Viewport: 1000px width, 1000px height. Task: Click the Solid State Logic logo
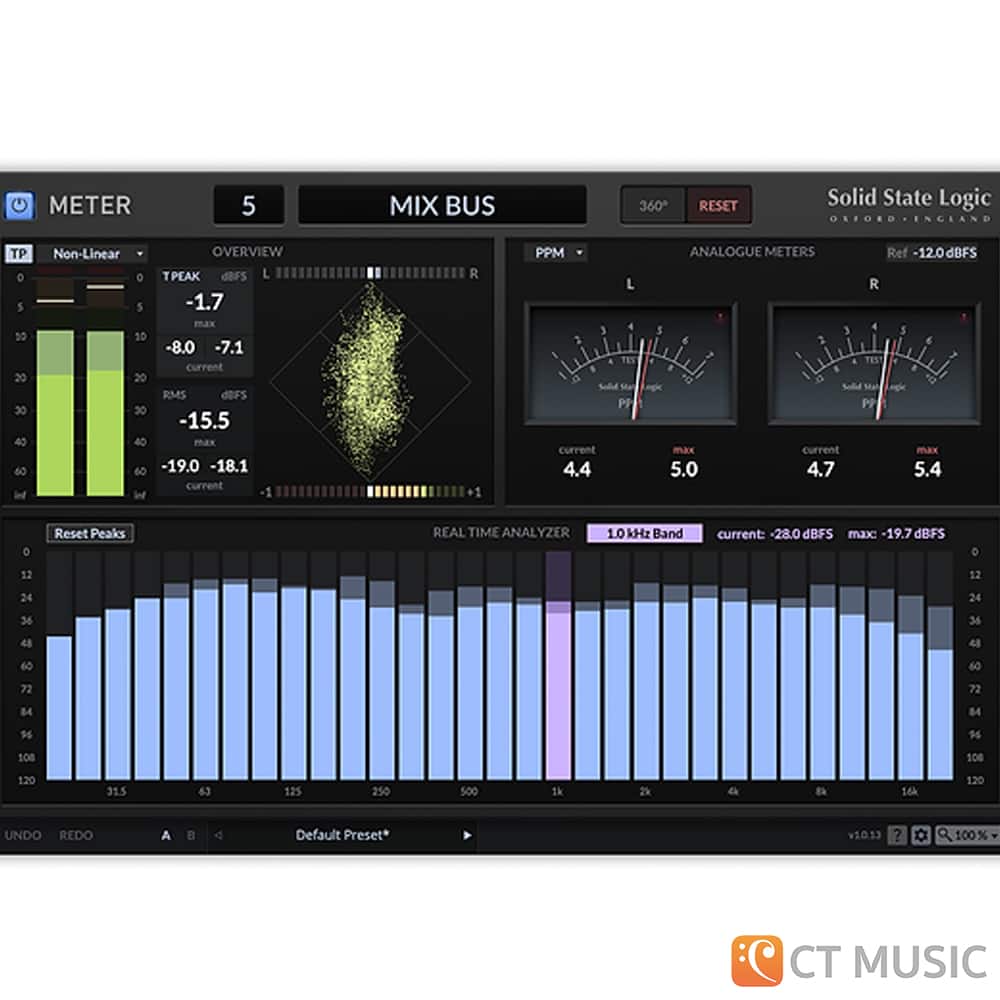(x=909, y=204)
